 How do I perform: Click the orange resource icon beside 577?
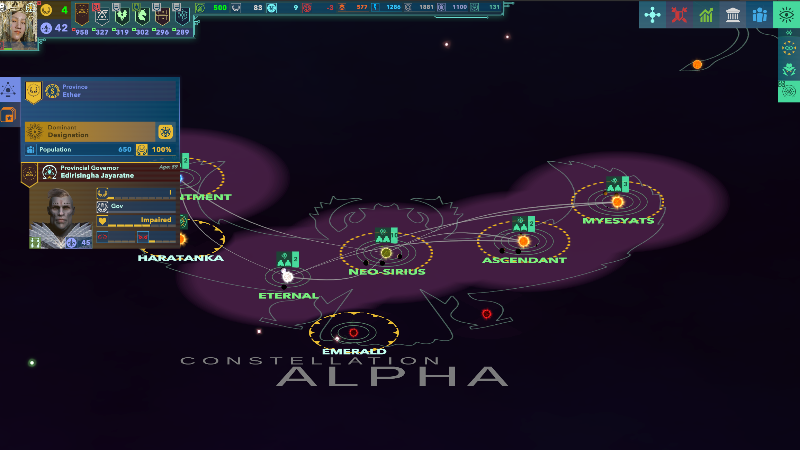coord(342,8)
